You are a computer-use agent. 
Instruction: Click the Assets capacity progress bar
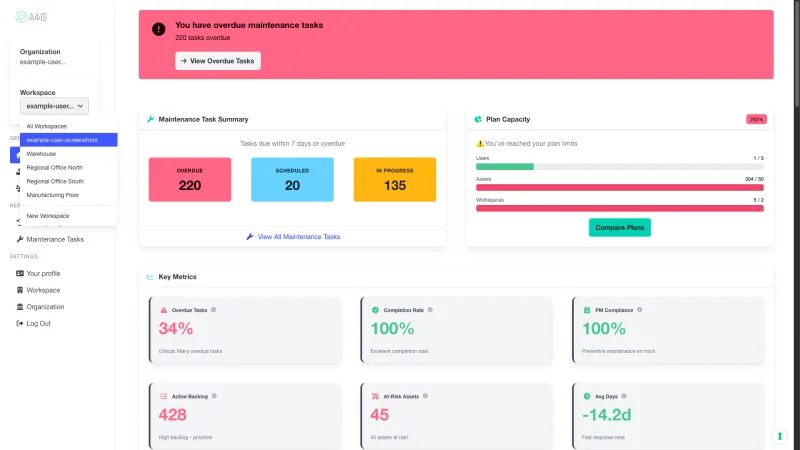(x=619, y=187)
